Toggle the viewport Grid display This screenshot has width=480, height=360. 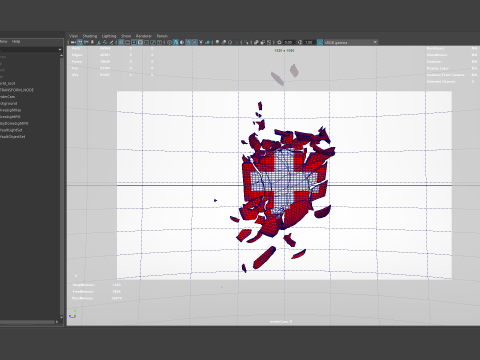(121, 42)
